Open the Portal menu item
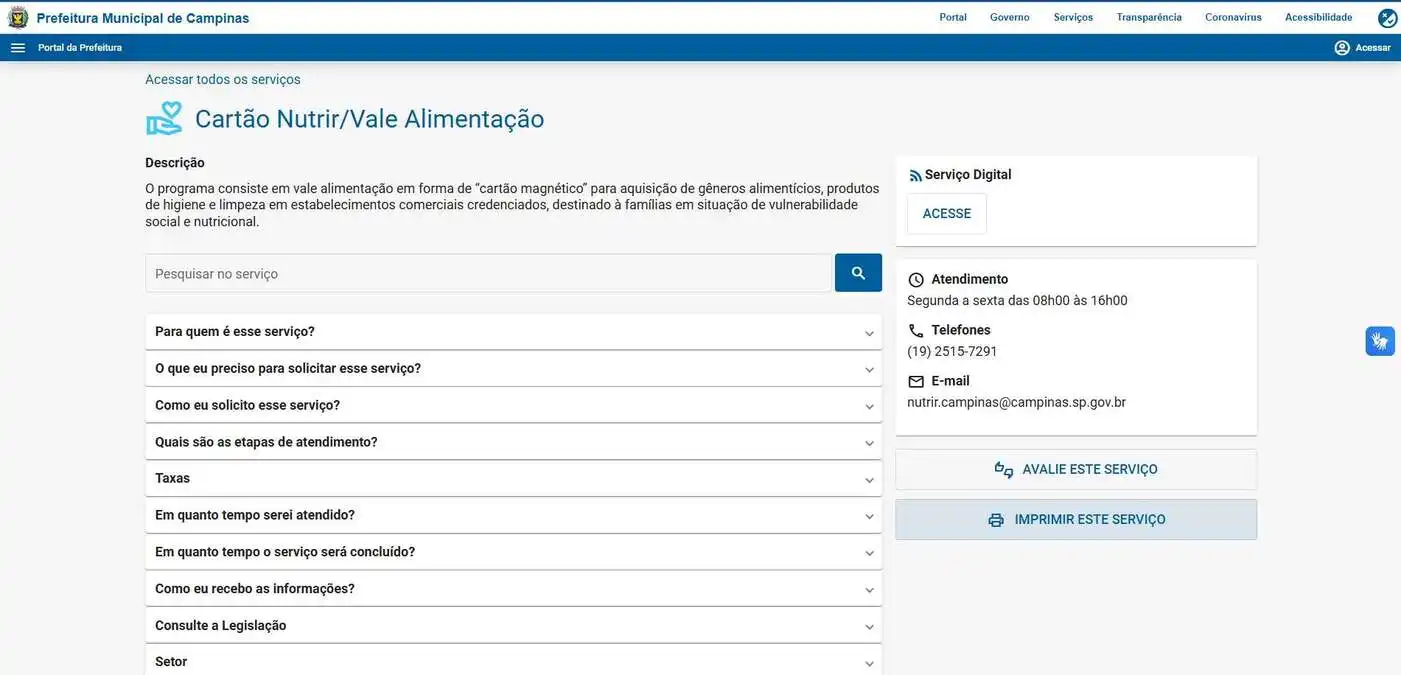The height and width of the screenshot is (675, 1401). click(x=953, y=17)
